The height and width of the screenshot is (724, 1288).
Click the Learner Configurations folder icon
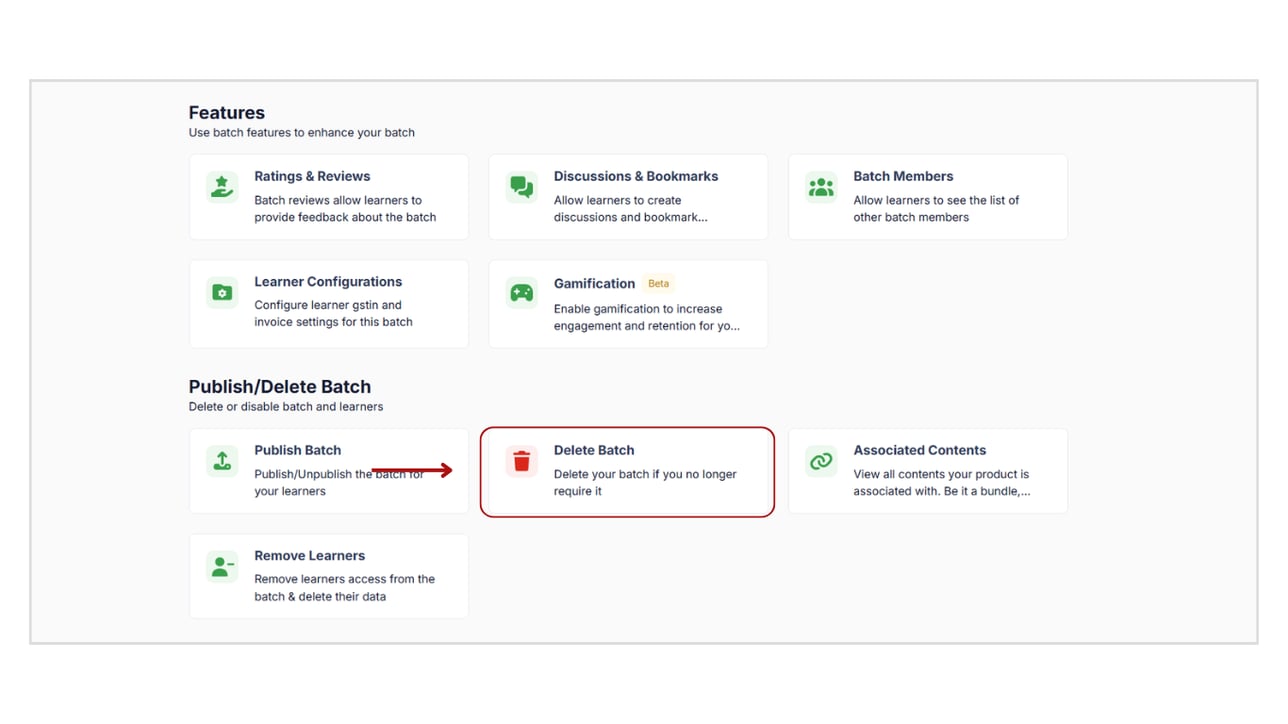(222, 293)
